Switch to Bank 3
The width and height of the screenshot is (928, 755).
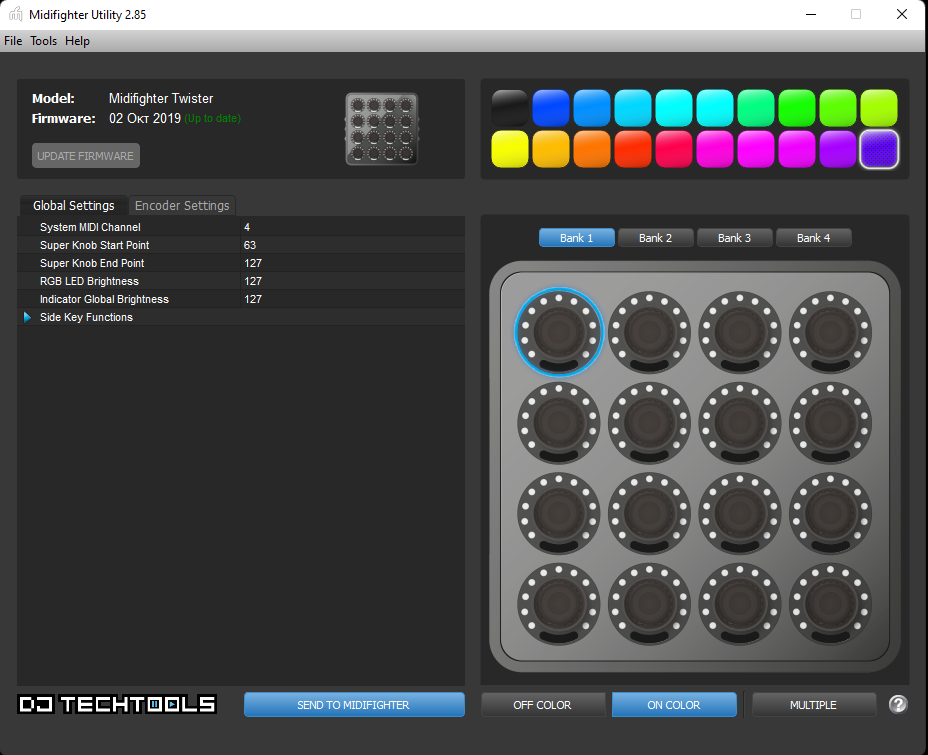point(734,238)
